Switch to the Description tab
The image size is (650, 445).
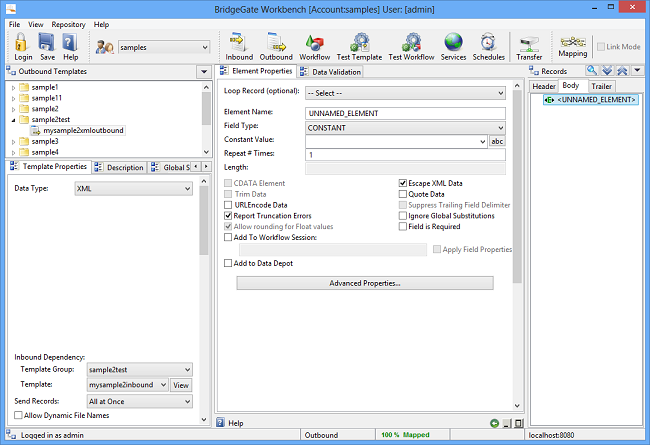119,167
